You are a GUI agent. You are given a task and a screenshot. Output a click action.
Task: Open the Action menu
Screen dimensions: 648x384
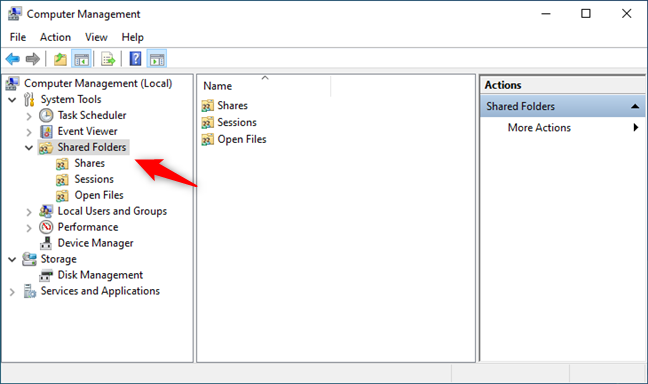tap(55, 37)
